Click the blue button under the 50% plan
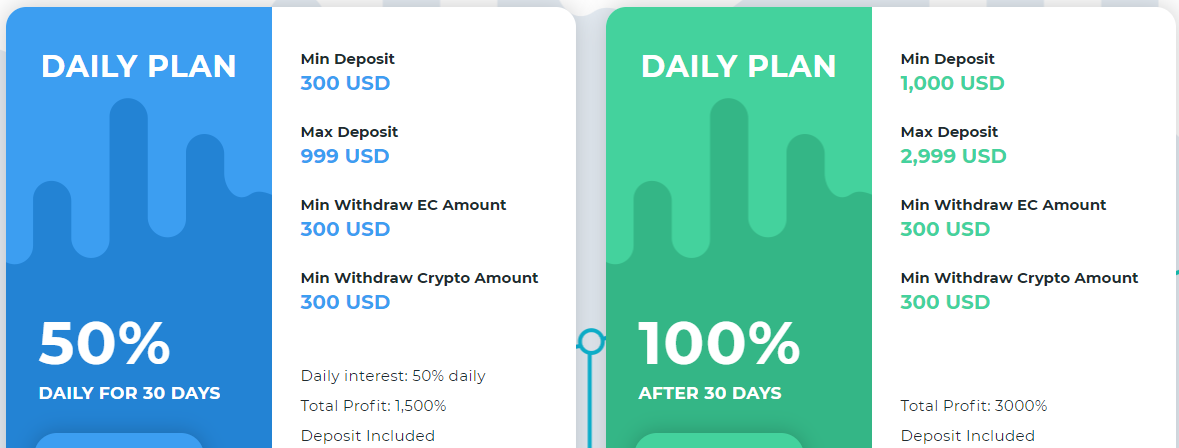Image resolution: width=1179 pixels, height=448 pixels. pos(119,440)
